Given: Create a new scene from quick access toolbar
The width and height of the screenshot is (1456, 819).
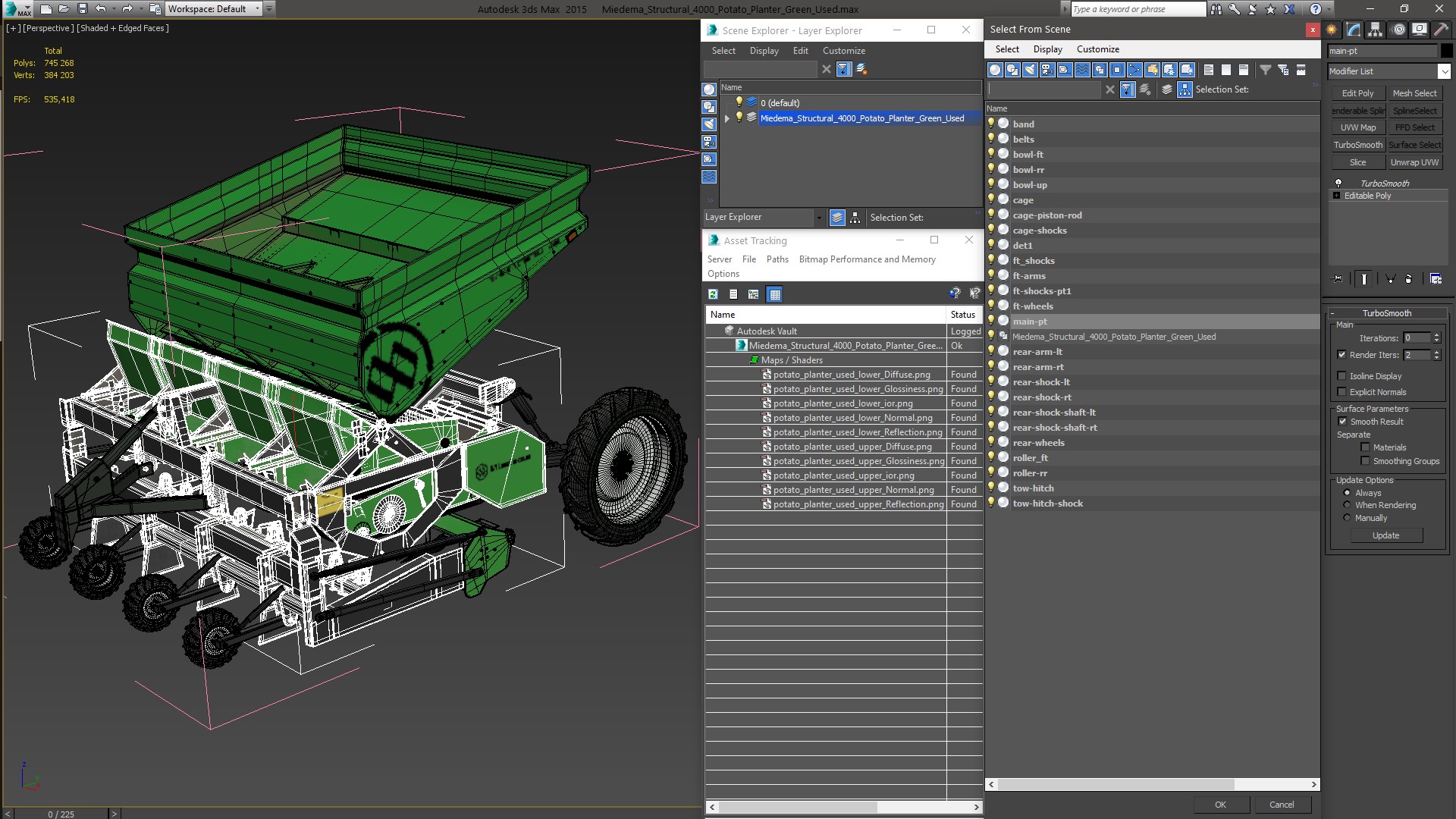Looking at the screenshot, I should click(45, 9).
